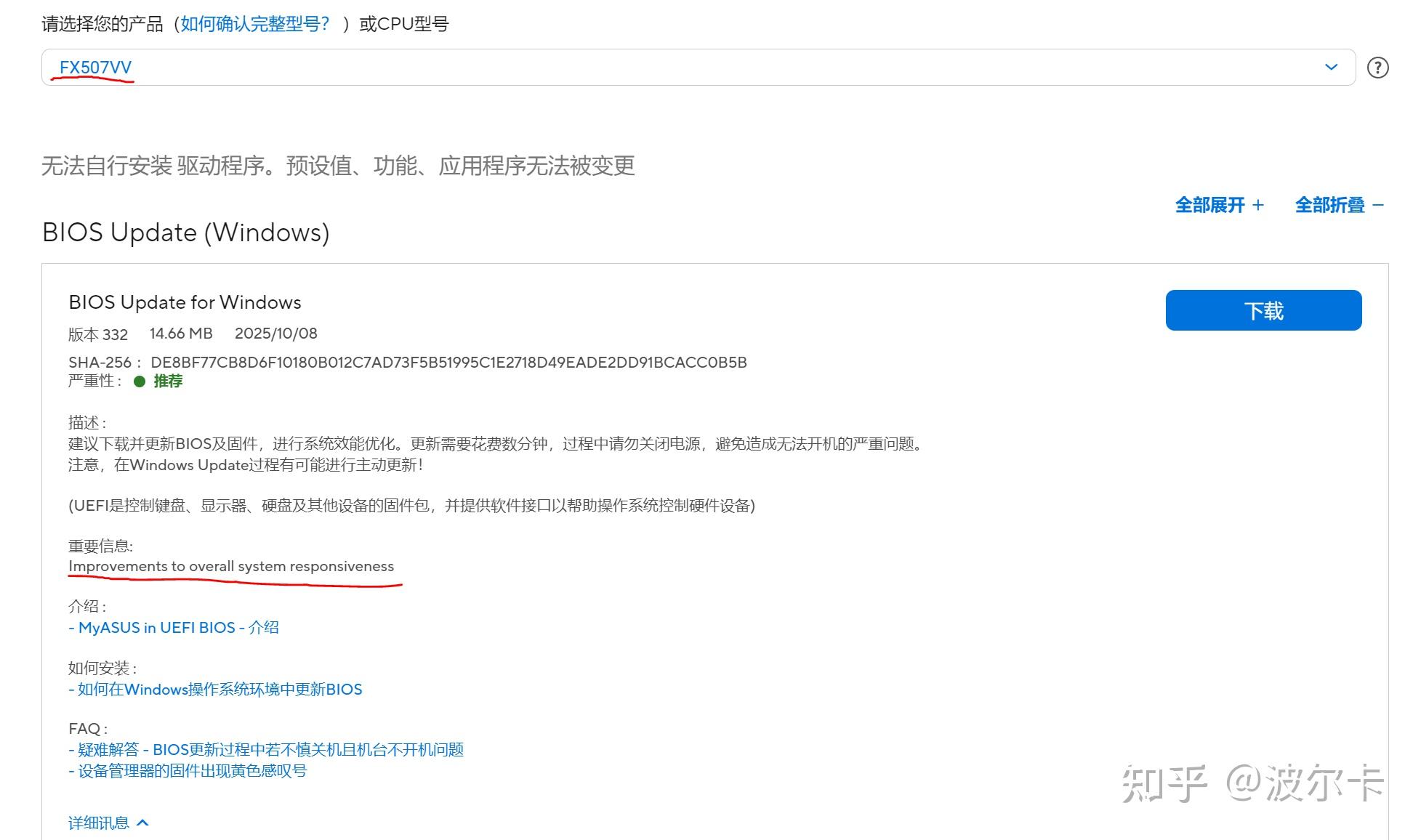Expand all sections with 全部展开
This screenshot has height=840, width=1421.
pos(1210,205)
